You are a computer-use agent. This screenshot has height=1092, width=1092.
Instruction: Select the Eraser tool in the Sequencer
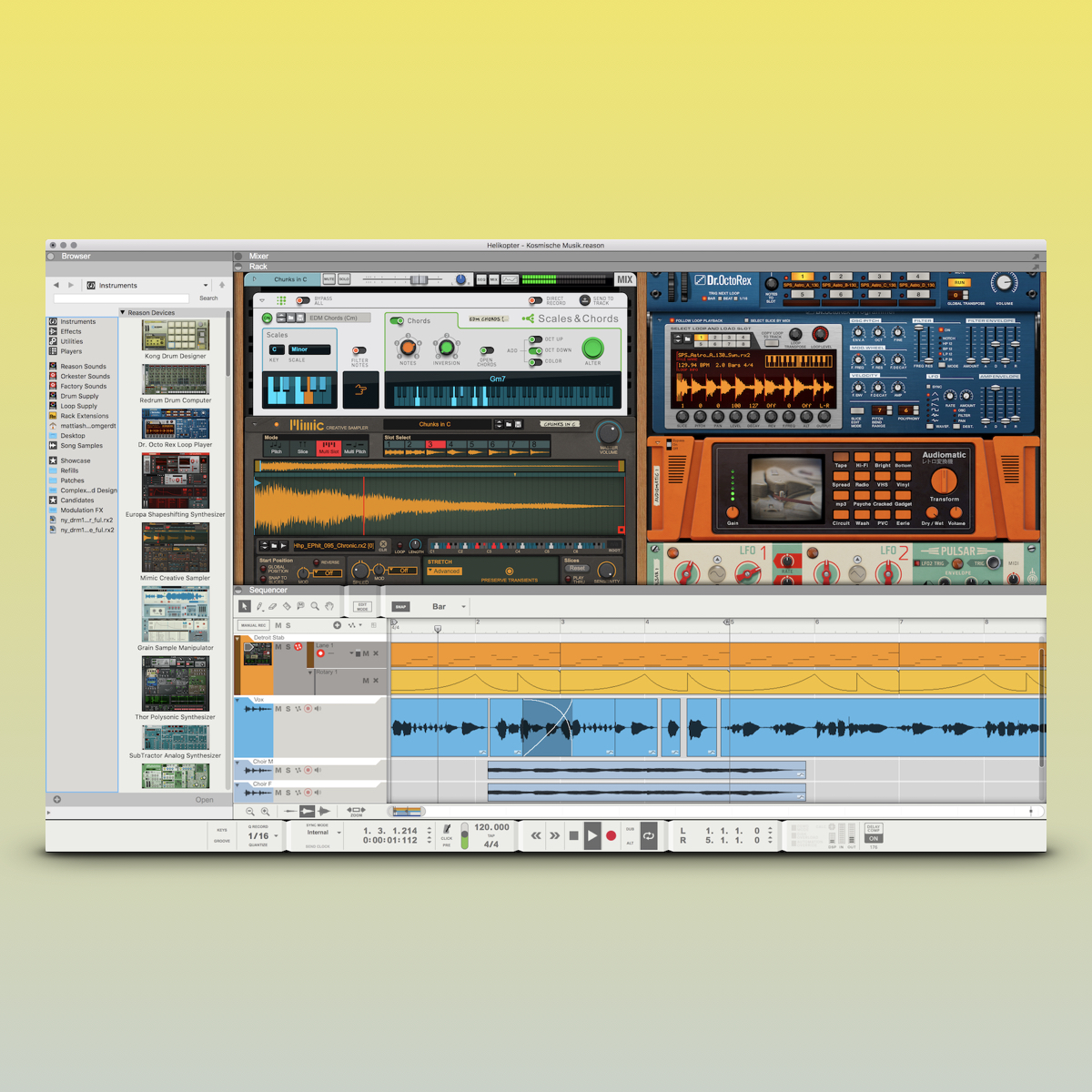point(273,607)
